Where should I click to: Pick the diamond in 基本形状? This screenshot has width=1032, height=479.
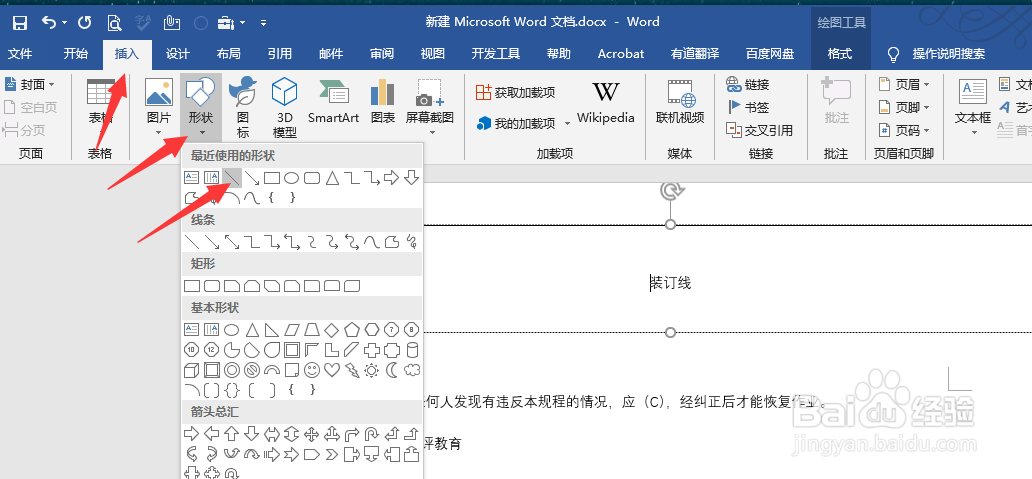pos(332,329)
